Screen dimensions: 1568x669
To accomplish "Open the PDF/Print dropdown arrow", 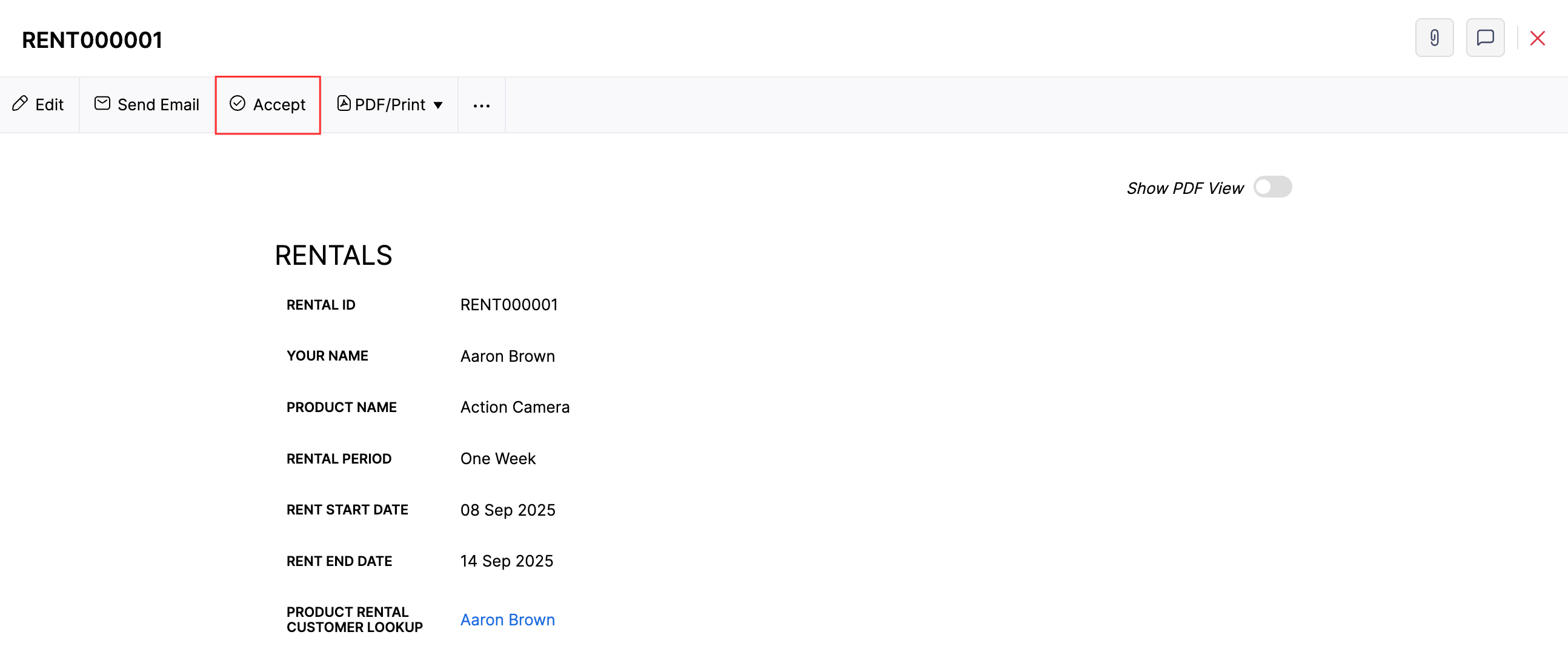I will (x=439, y=105).
